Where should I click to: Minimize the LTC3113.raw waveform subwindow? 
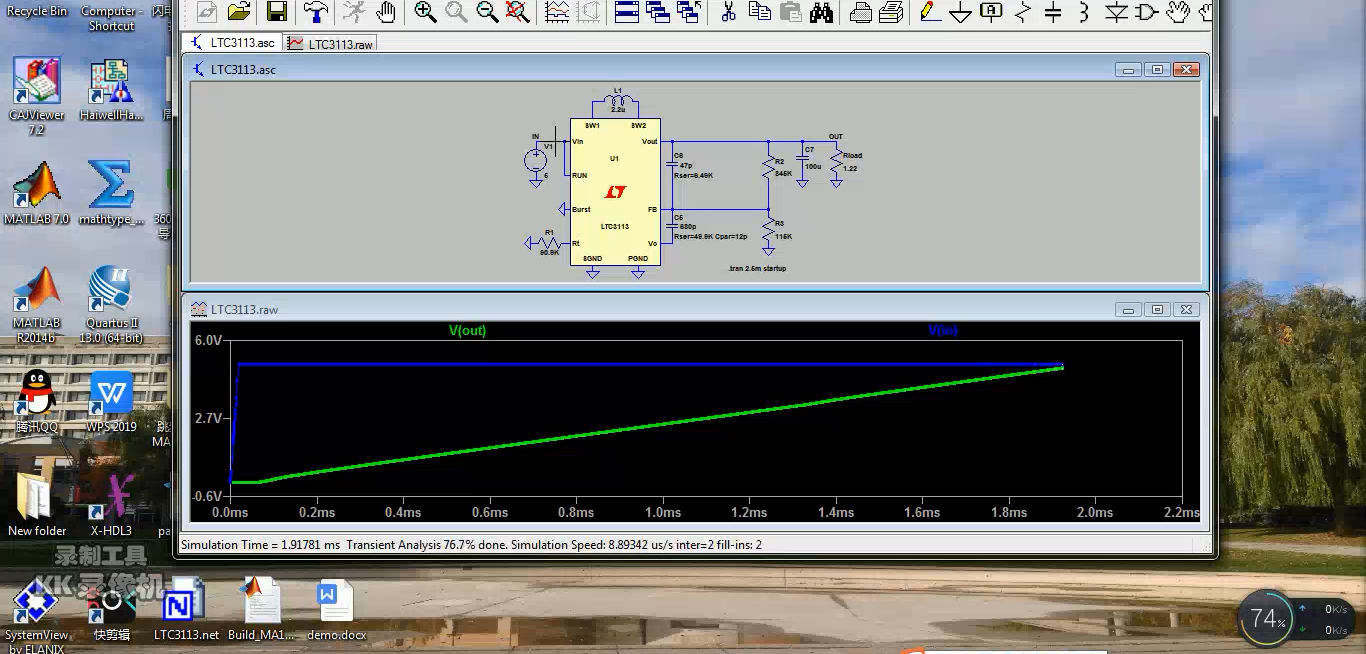tap(1129, 310)
